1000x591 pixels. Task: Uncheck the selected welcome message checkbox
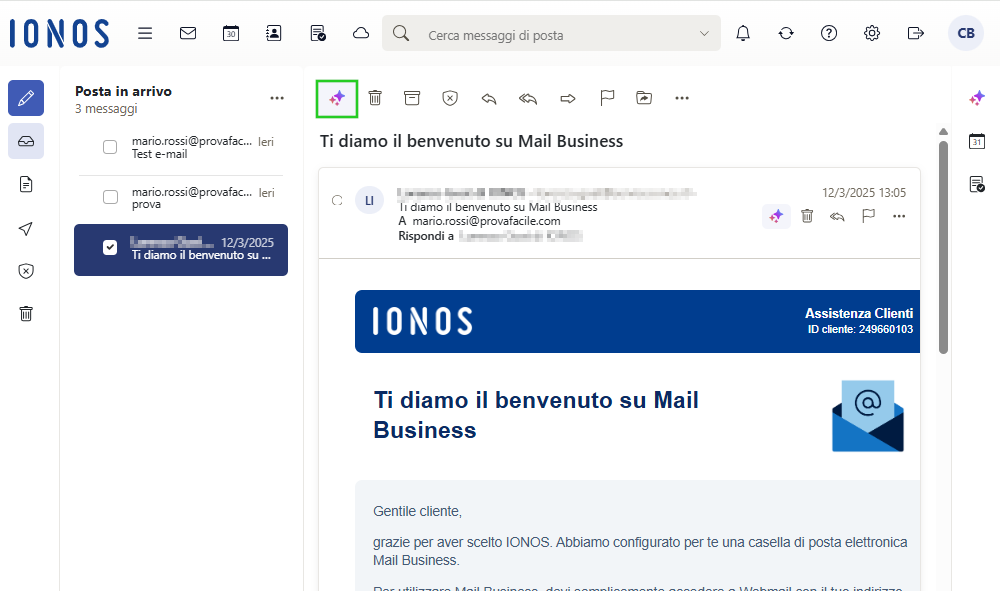(x=111, y=248)
